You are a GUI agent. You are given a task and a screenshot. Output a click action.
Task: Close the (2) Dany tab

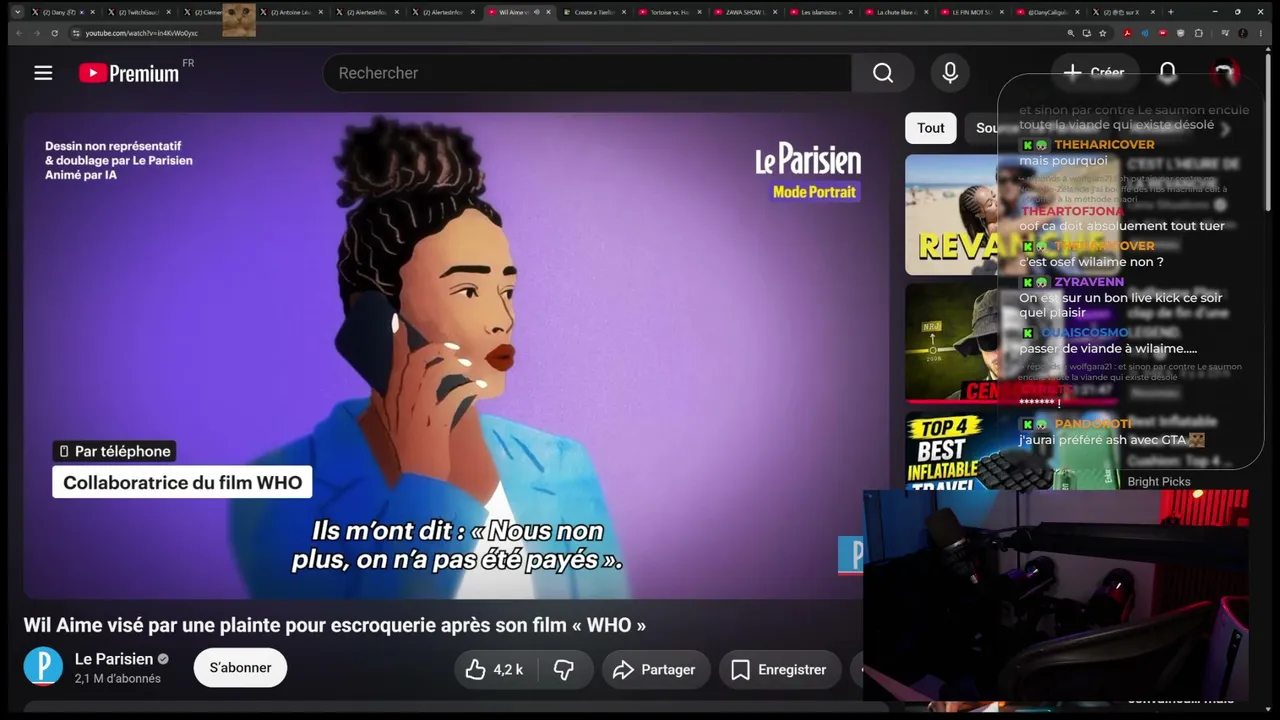pyautogui.click(x=93, y=12)
